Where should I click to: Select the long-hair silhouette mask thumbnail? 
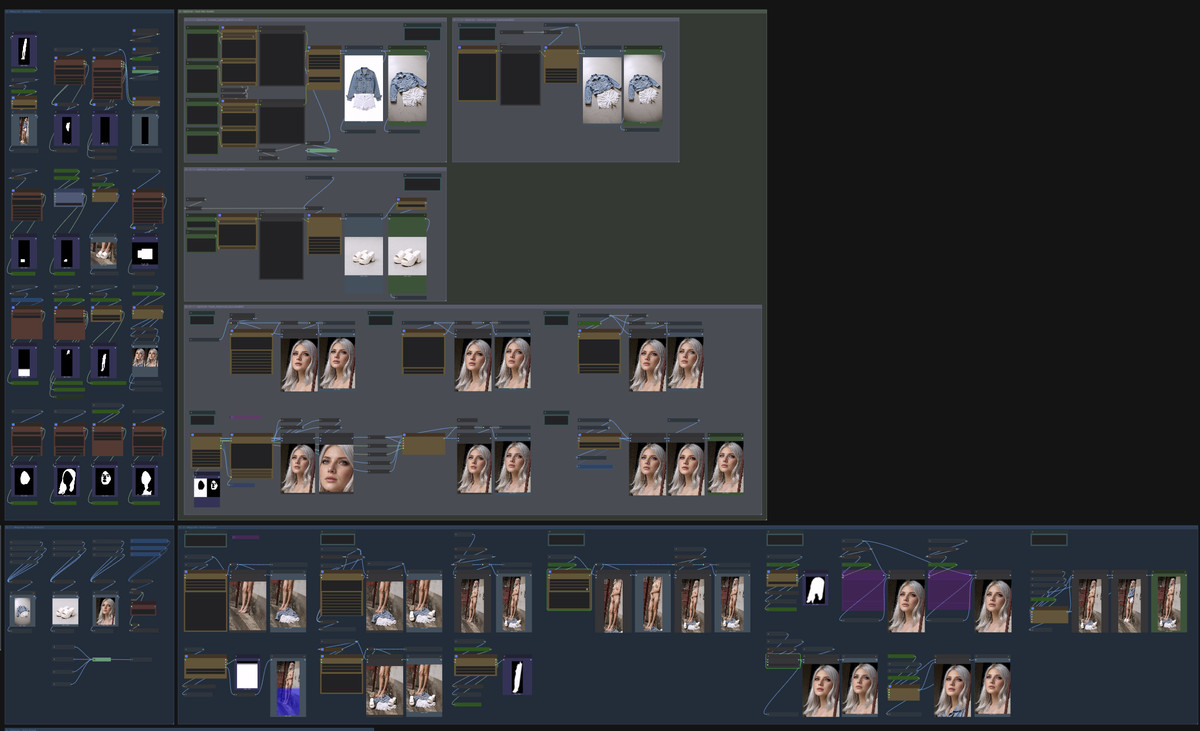pos(67,481)
